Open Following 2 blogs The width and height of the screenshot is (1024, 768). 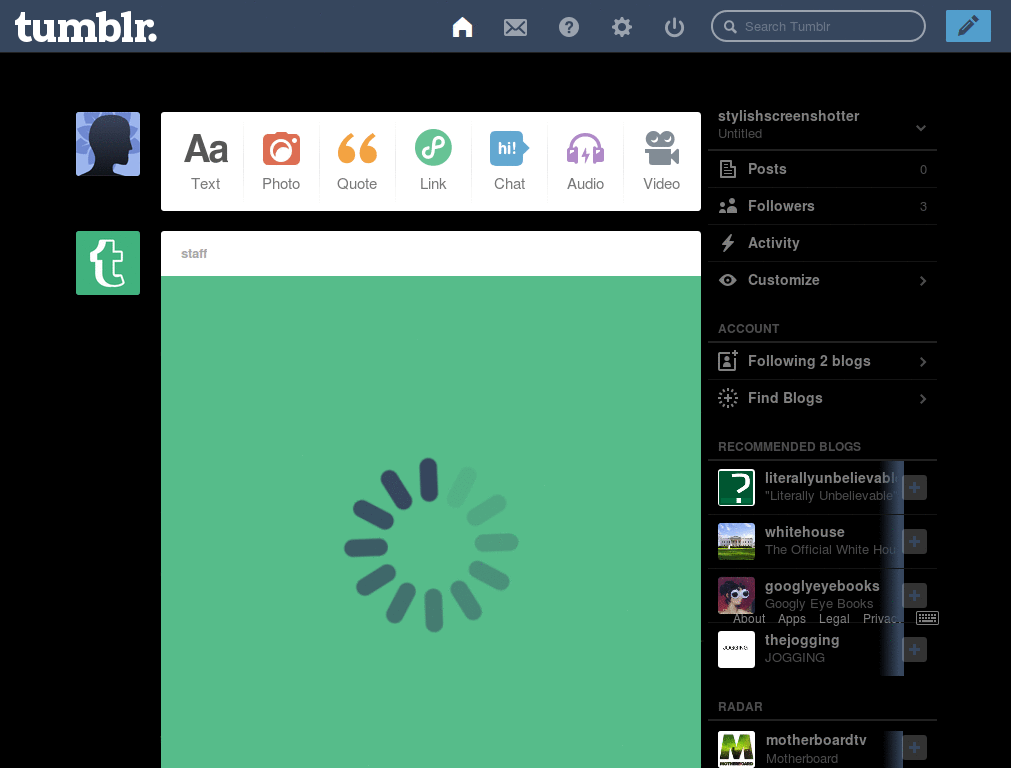click(822, 361)
